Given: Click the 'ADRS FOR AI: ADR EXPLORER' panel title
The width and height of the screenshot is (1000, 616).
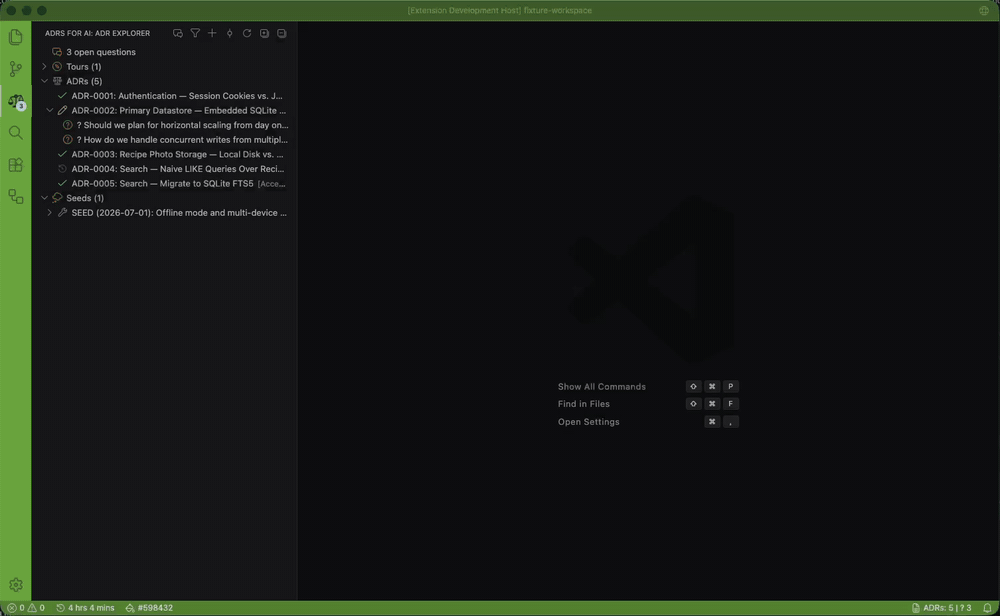Looking at the screenshot, I should 98,33.
